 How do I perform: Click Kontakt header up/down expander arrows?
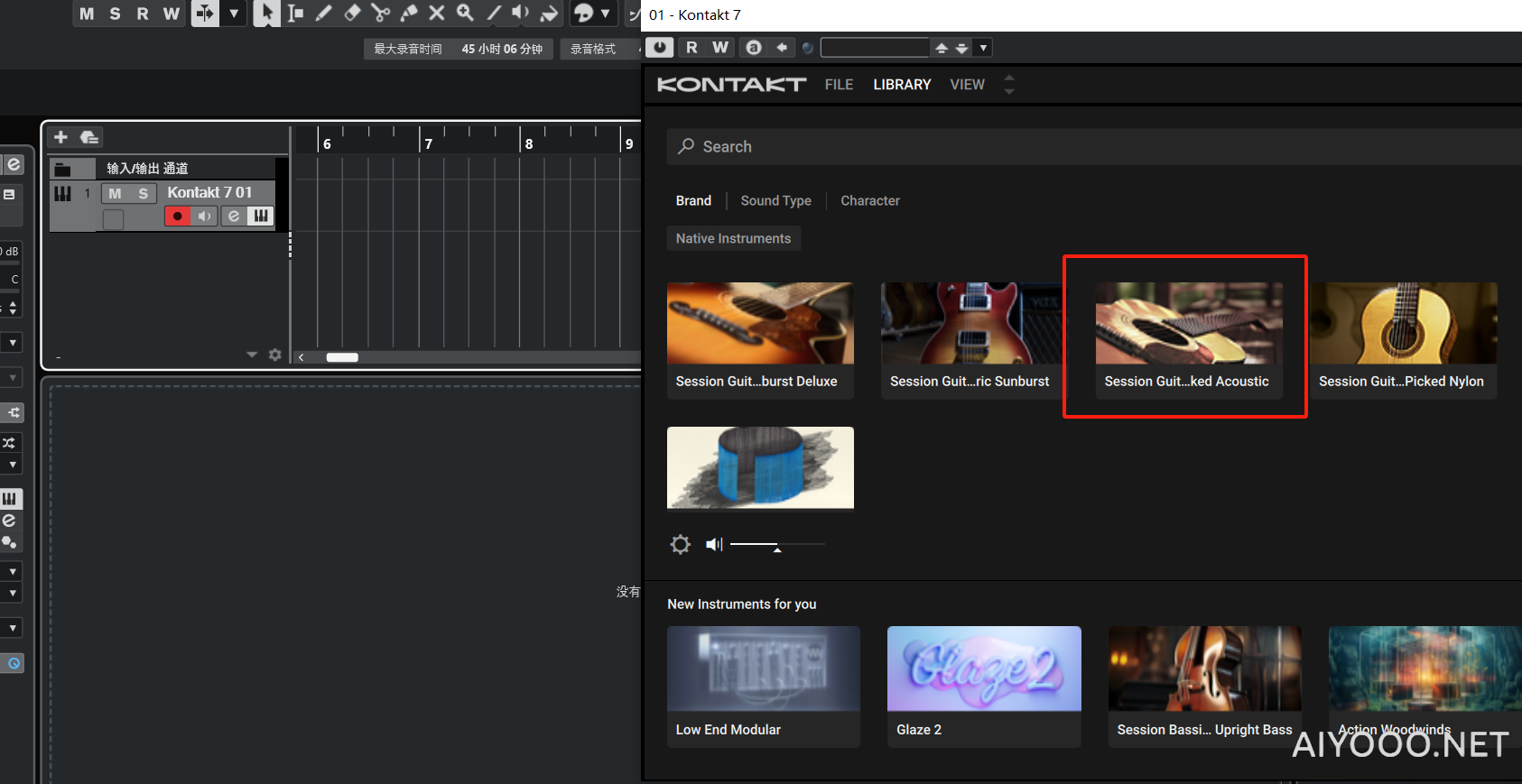[x=1009, y=84]
